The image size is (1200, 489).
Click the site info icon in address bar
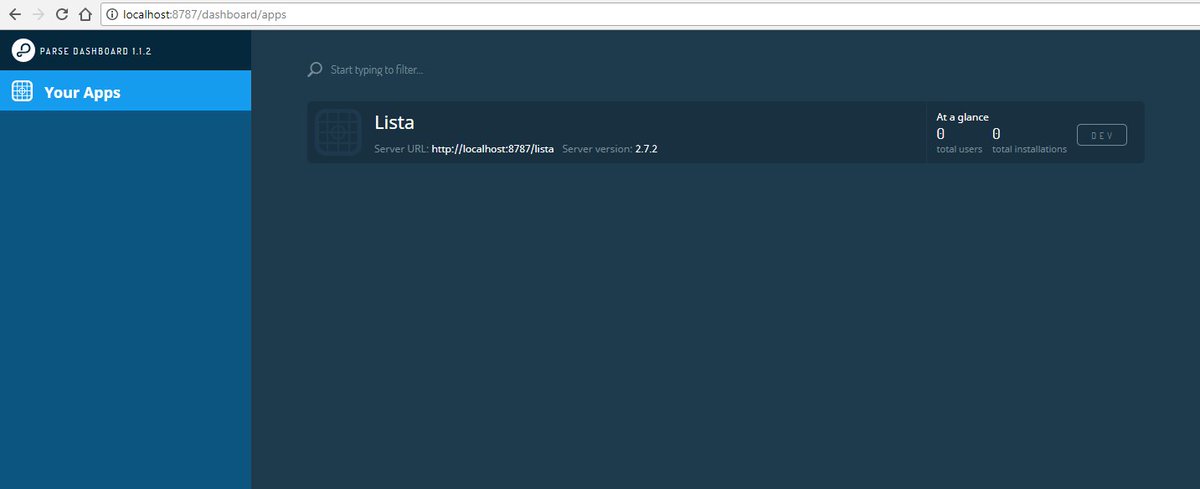point(112,15)
